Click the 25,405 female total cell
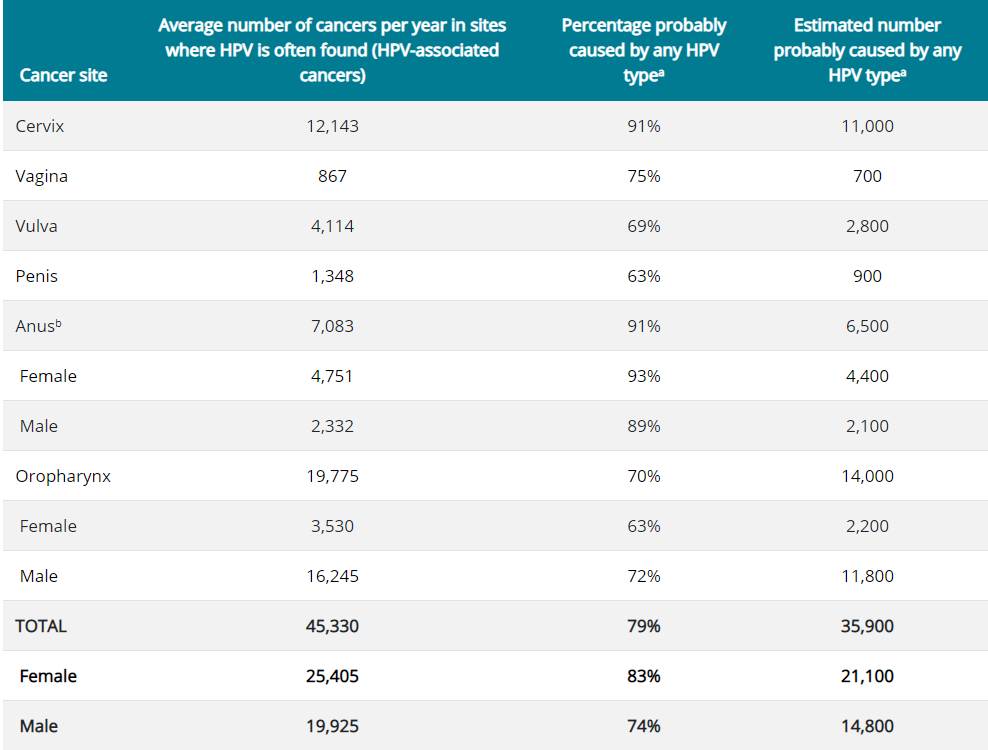 pyautogui.click(x=332, y=676)
